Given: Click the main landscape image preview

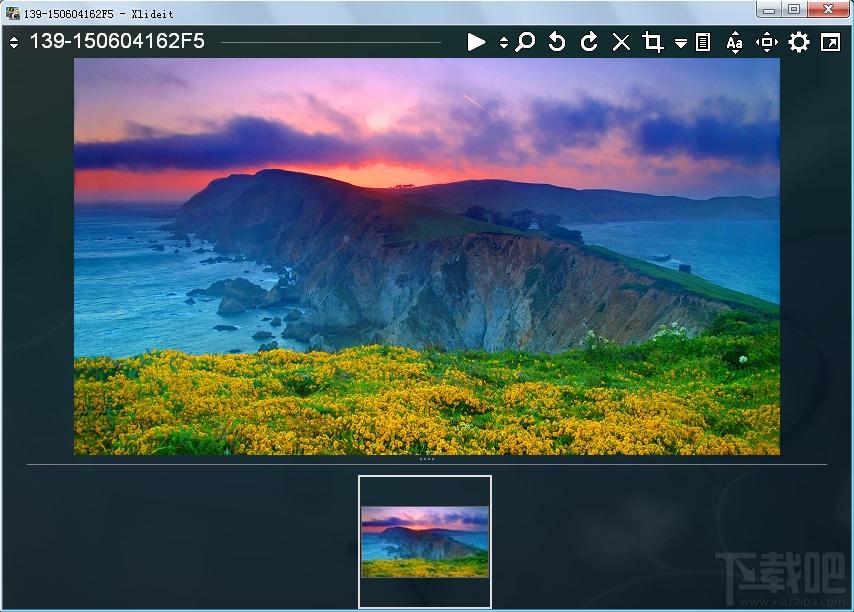Looking at the screenshot, I should click(x=426, y=256).
